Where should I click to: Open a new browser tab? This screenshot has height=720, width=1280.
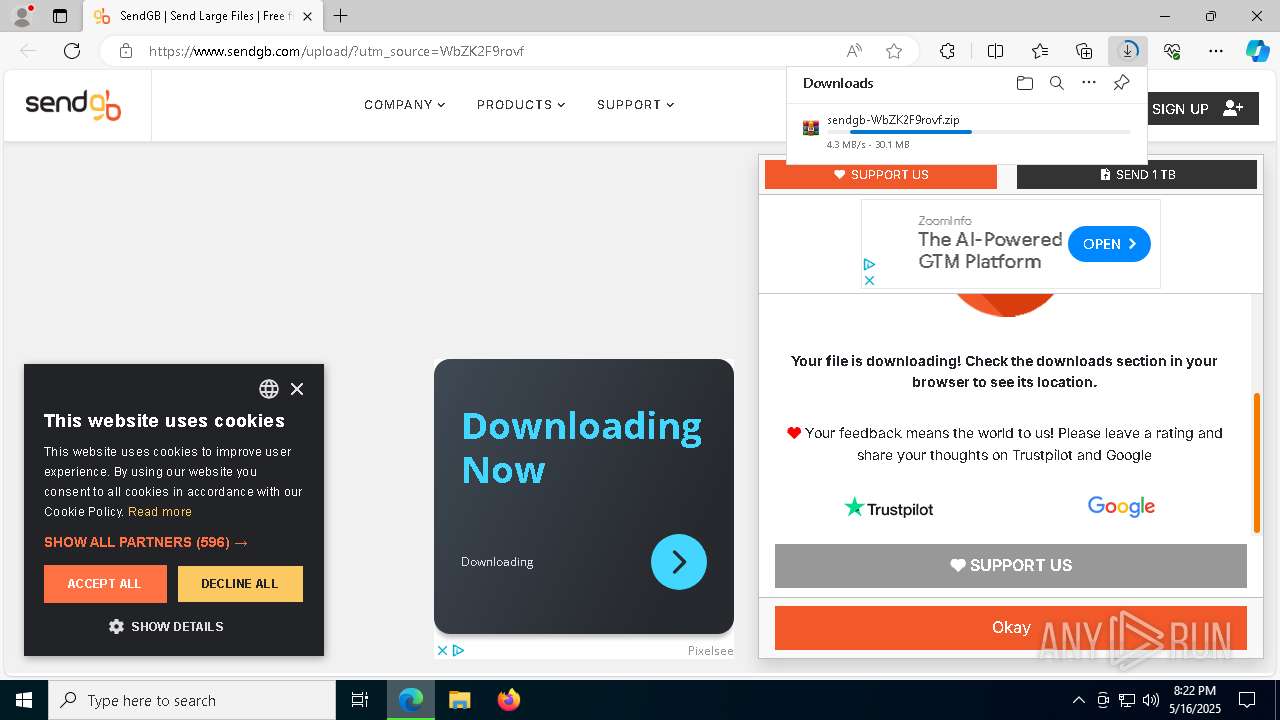(x=341, y=16)
